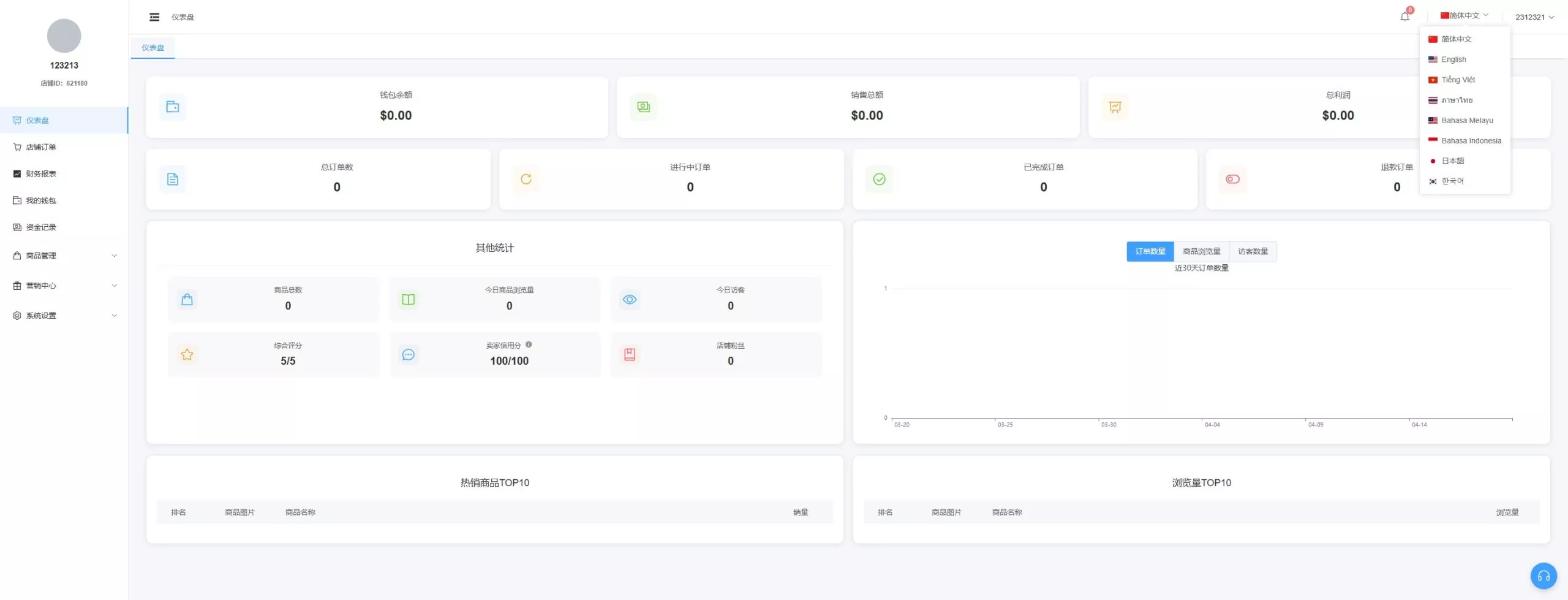Switch chart to 订单数量 view
The width and height of the screenshot is (1568, 600).
point(1150,251)
